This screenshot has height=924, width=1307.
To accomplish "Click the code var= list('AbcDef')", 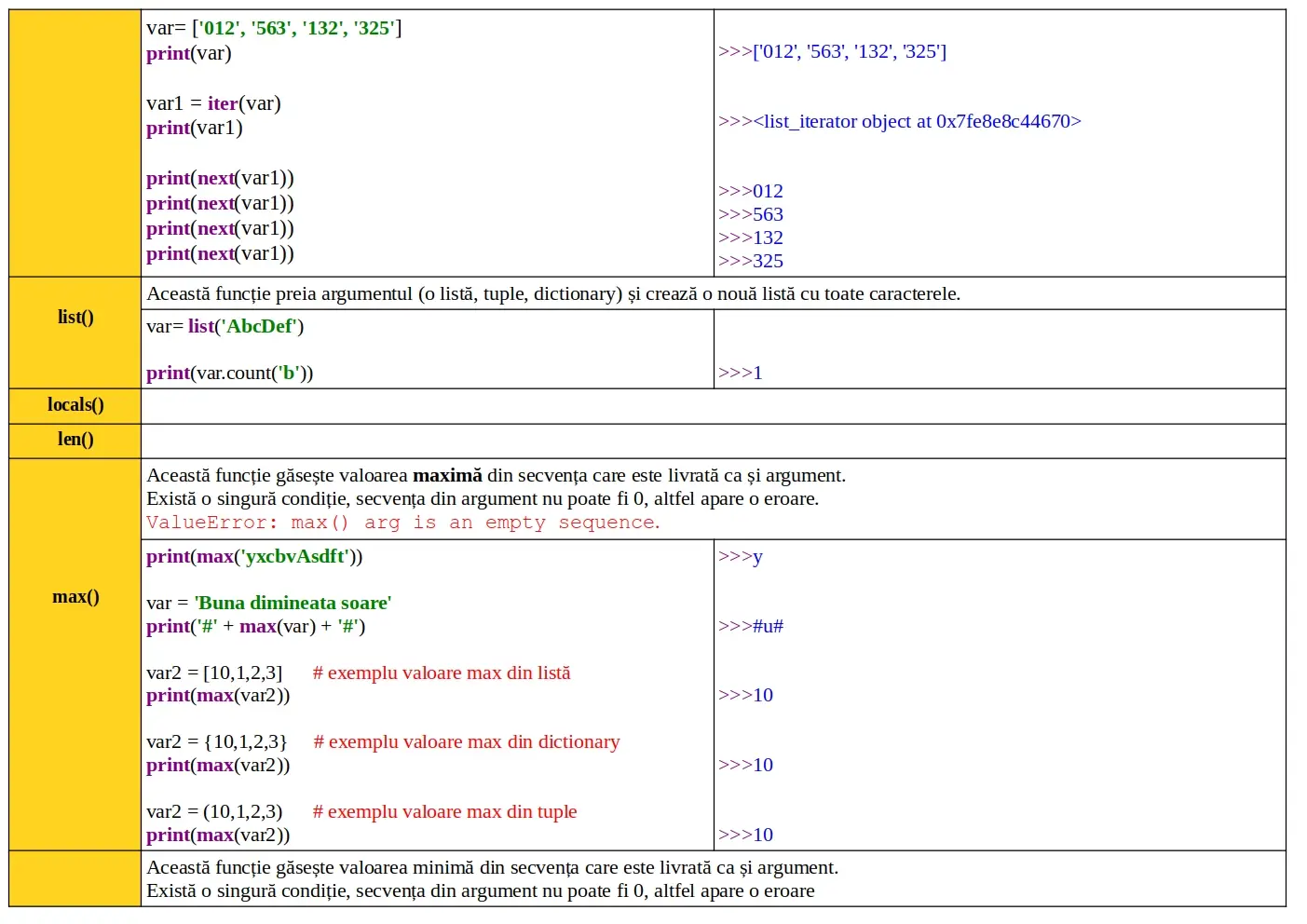I will pyautogui.click(x=225, y=326).
